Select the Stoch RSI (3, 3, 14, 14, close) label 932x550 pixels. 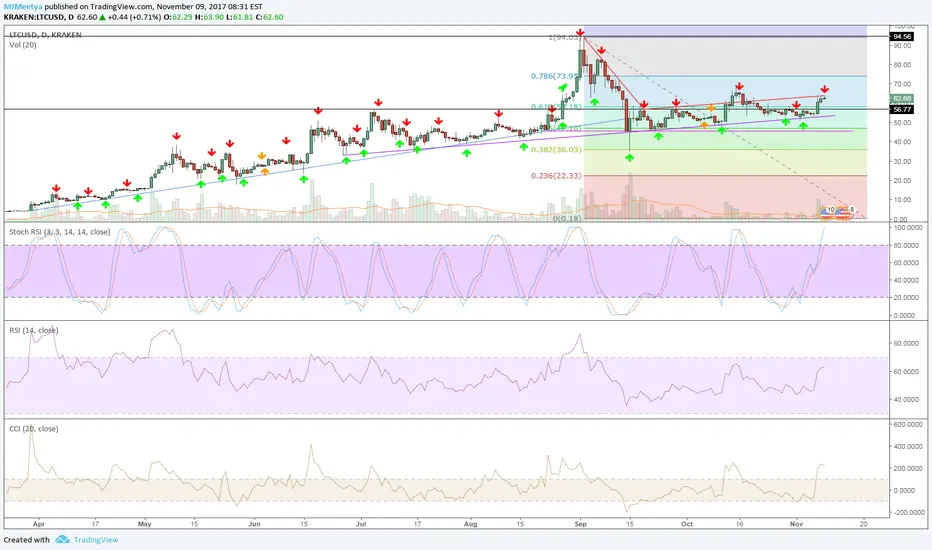pyautogui.click(x=59, y=232)
